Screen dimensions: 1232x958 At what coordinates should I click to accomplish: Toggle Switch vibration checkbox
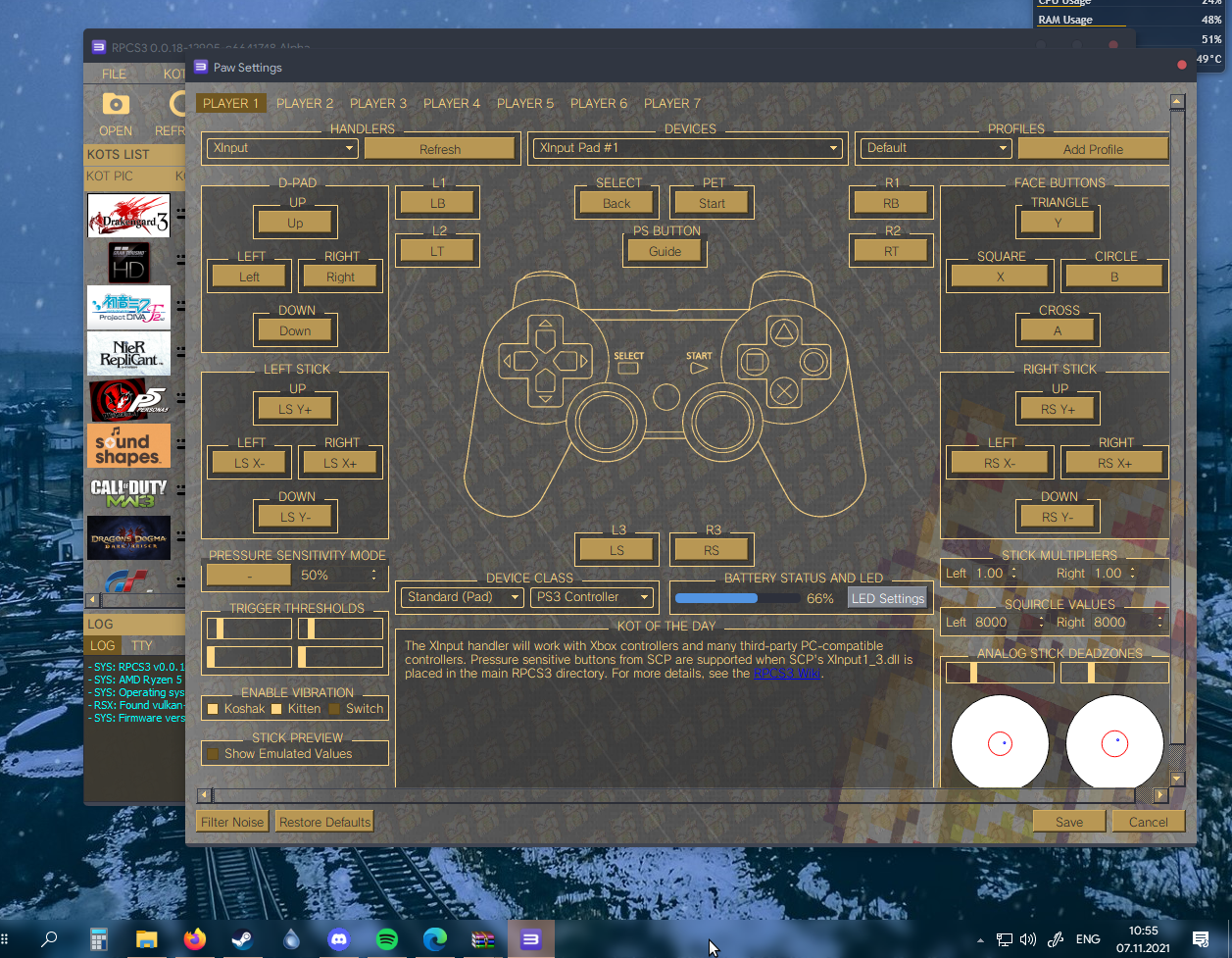tap(334, 709)
